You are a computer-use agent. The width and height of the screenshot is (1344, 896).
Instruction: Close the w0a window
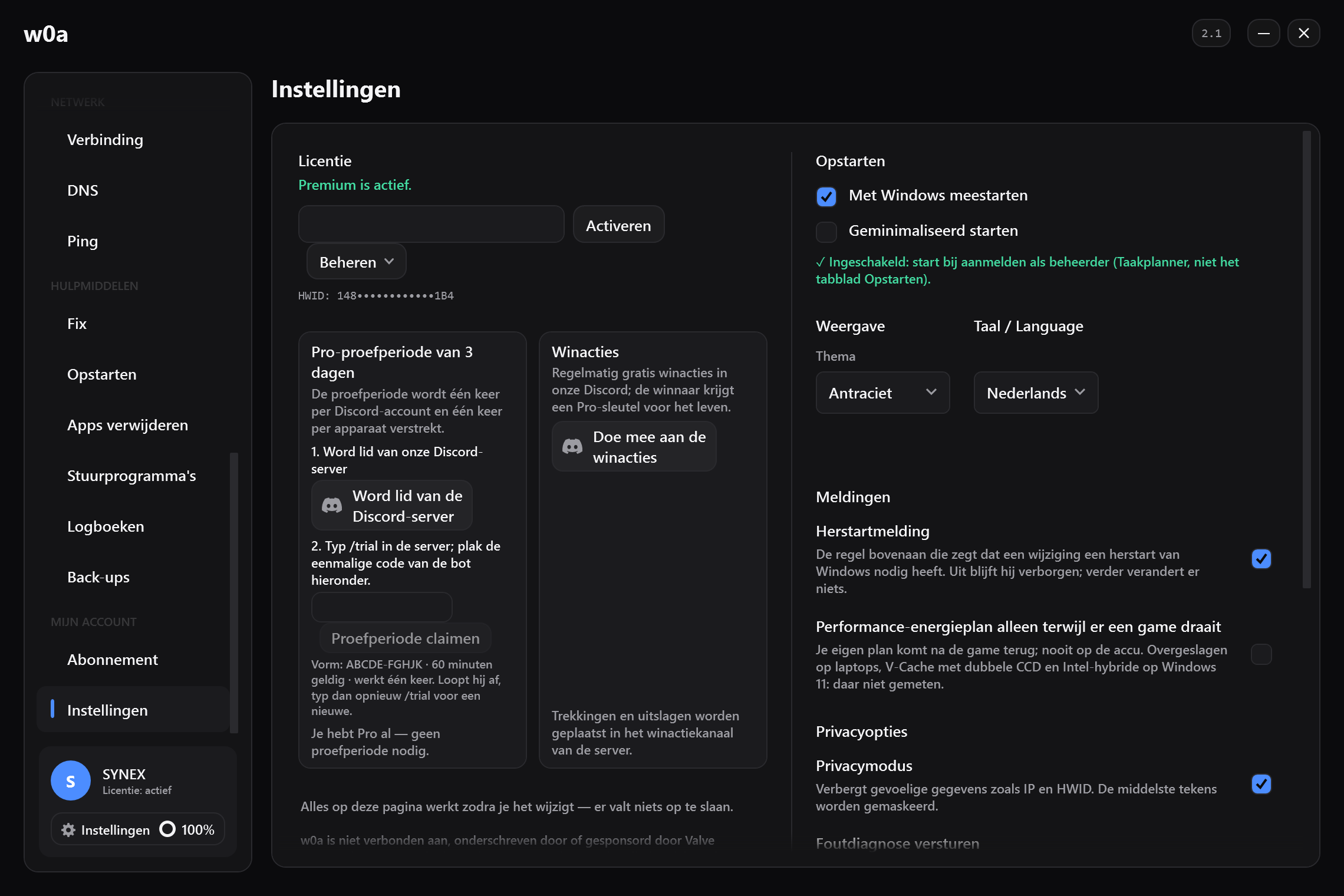[1303, 33]
